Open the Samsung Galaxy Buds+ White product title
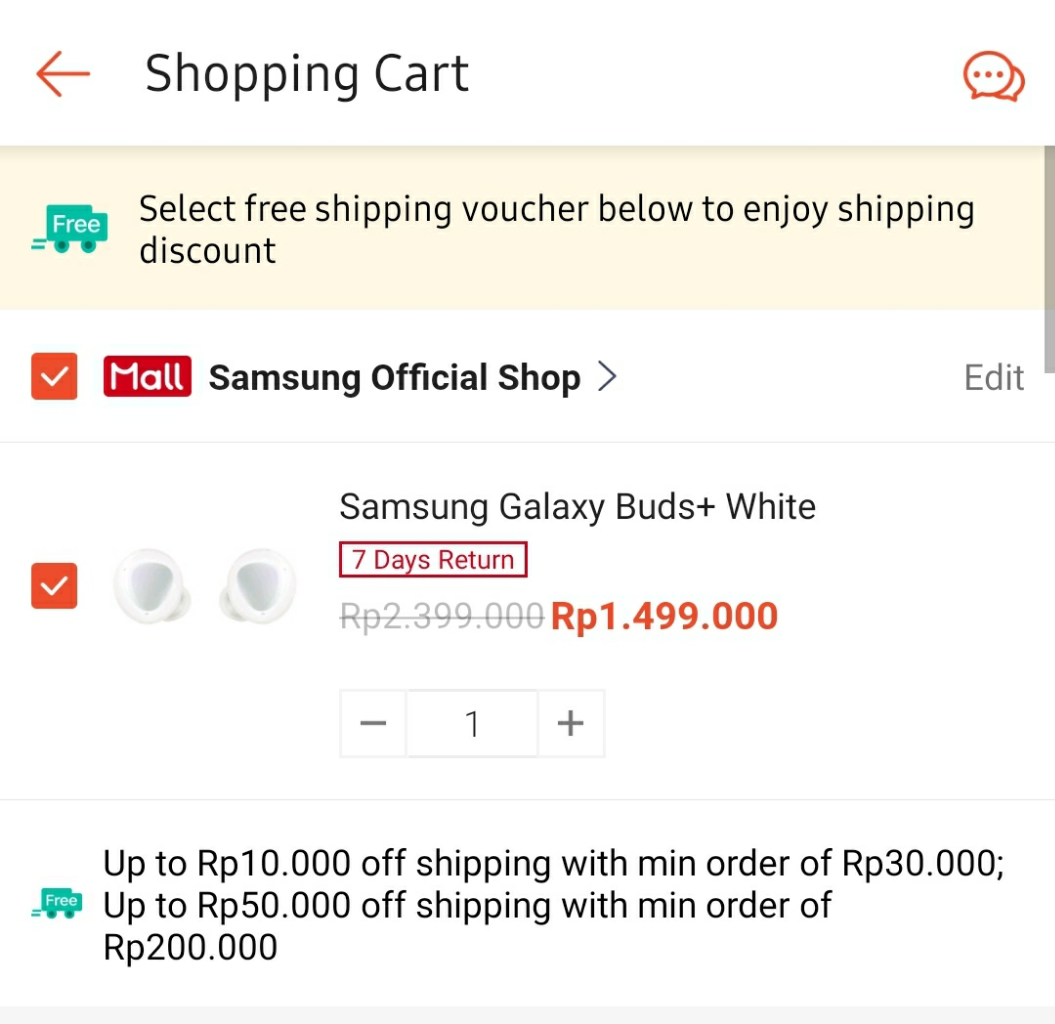Viewport: 1055px width, 1024px height. point(577,507)
